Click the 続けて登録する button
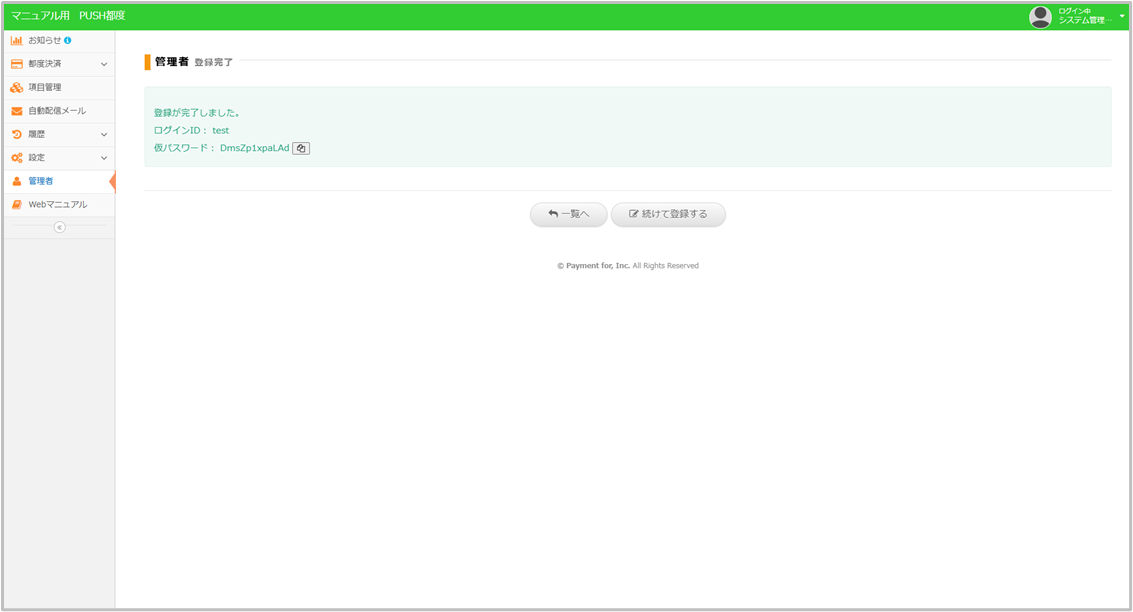 coord(668,214)
